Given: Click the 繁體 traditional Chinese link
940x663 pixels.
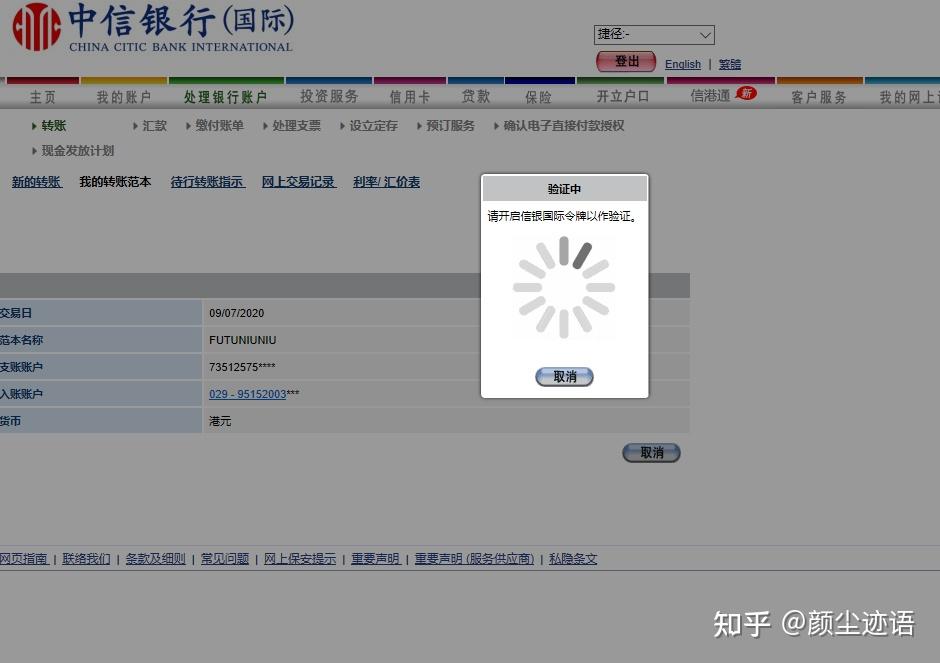Looking at the screenshot, I should pyautogui.click(x=729, y=64).
